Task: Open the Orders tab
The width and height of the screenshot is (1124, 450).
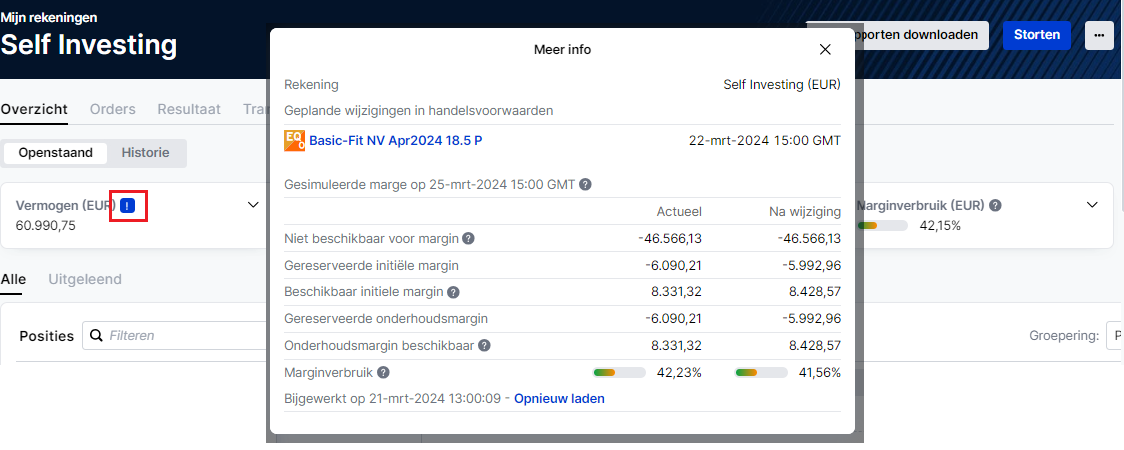Action: pyautogui.click(x=112, y=109)
